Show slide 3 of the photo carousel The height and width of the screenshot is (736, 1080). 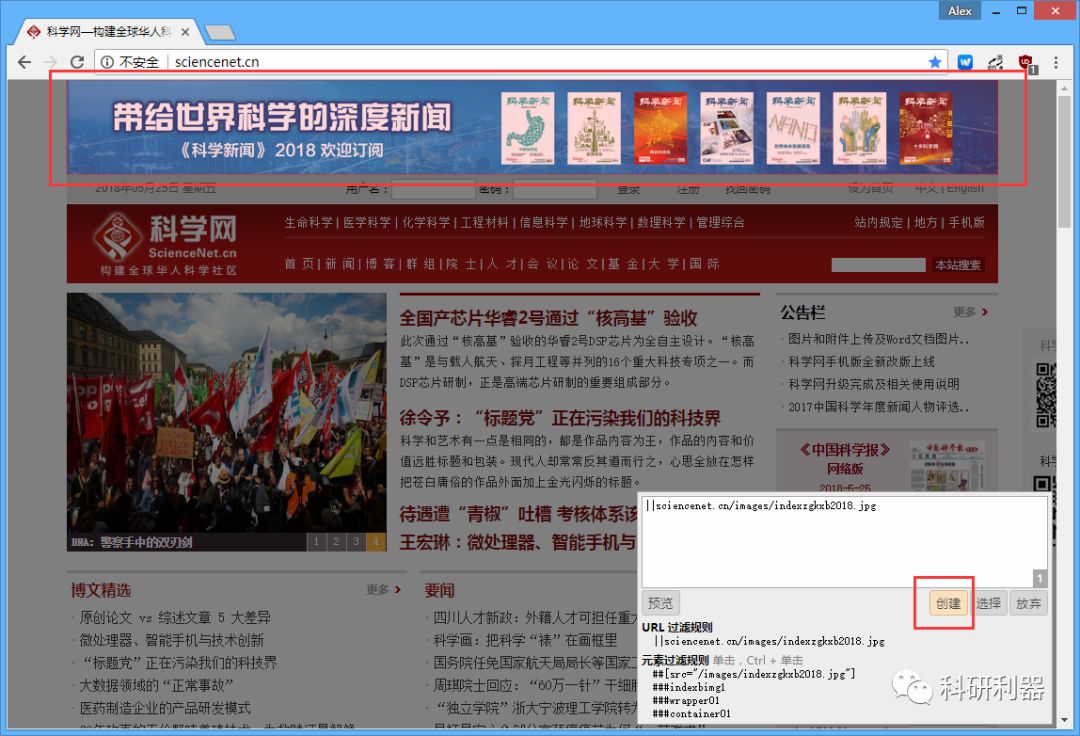[x=356, y=542]
